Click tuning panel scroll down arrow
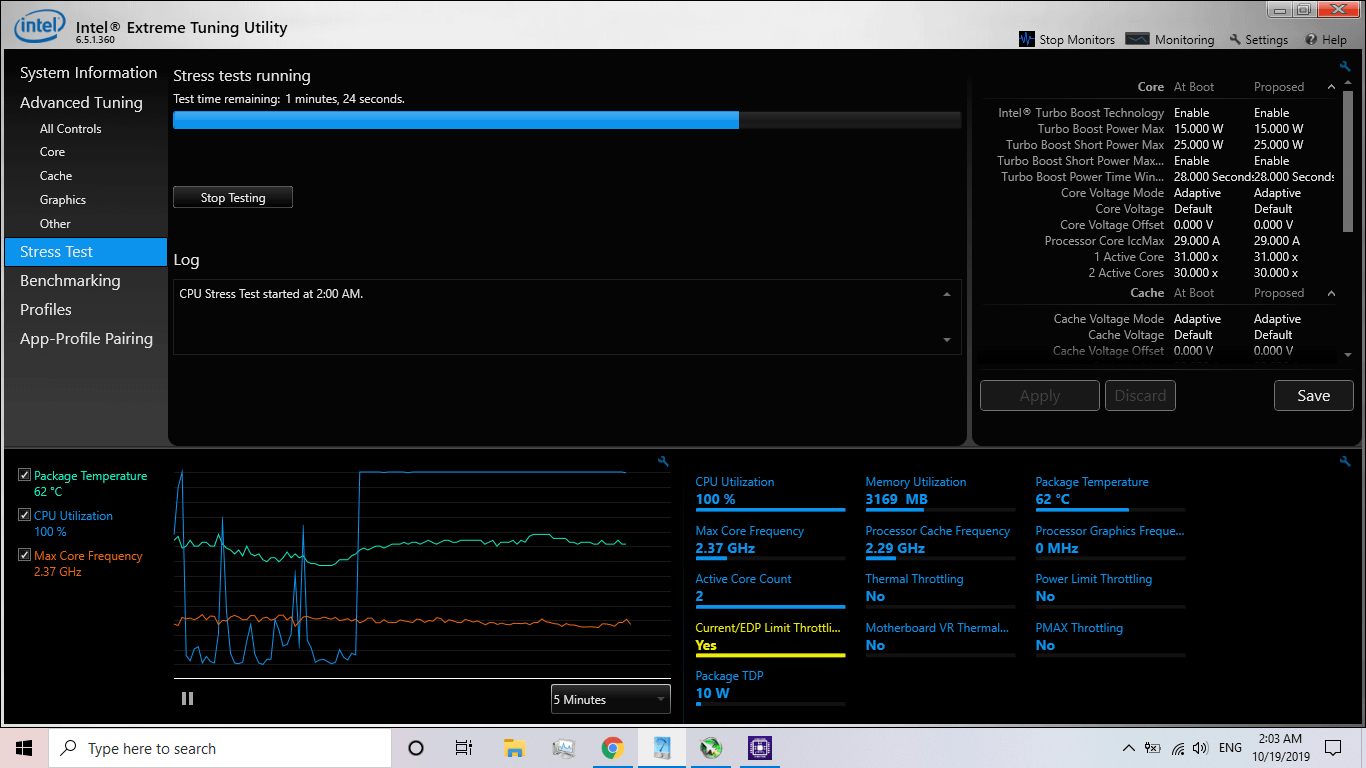 [x=1347, y=355]
